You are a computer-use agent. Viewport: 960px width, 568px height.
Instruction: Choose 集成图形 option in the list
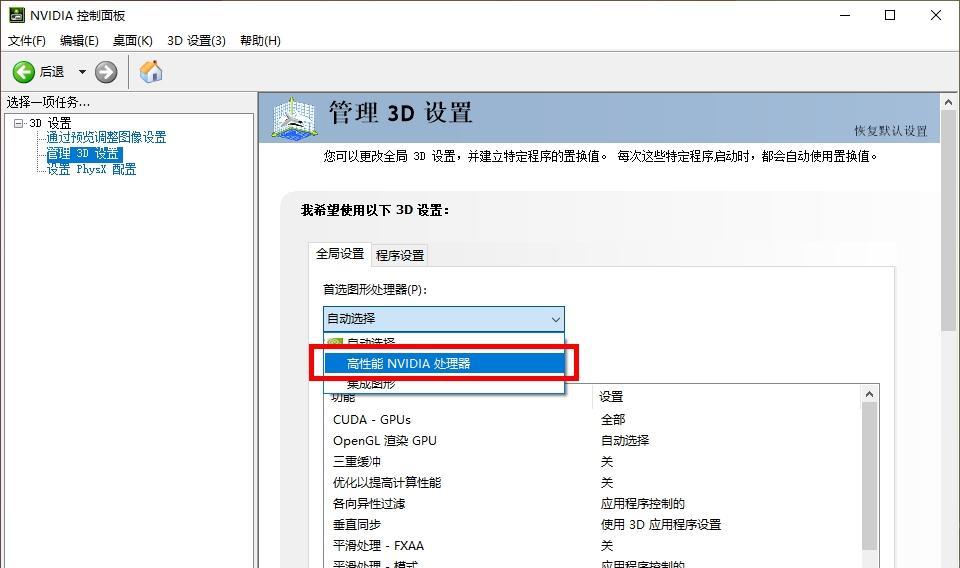(444, 384)
